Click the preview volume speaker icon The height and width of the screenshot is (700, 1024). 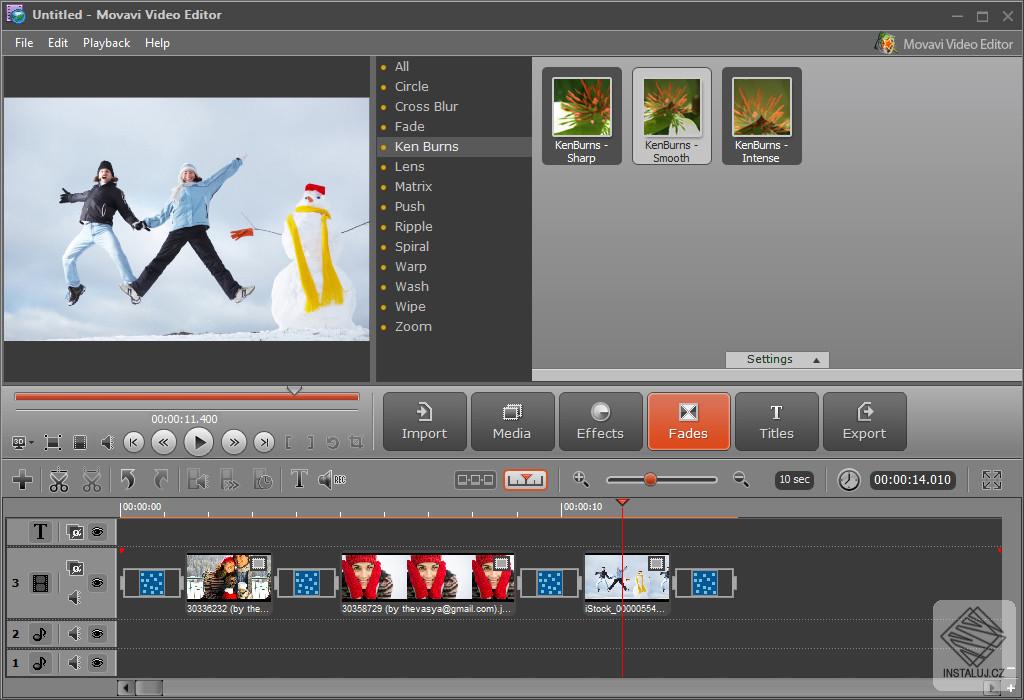pyautogui.click(x=107, y=443)
